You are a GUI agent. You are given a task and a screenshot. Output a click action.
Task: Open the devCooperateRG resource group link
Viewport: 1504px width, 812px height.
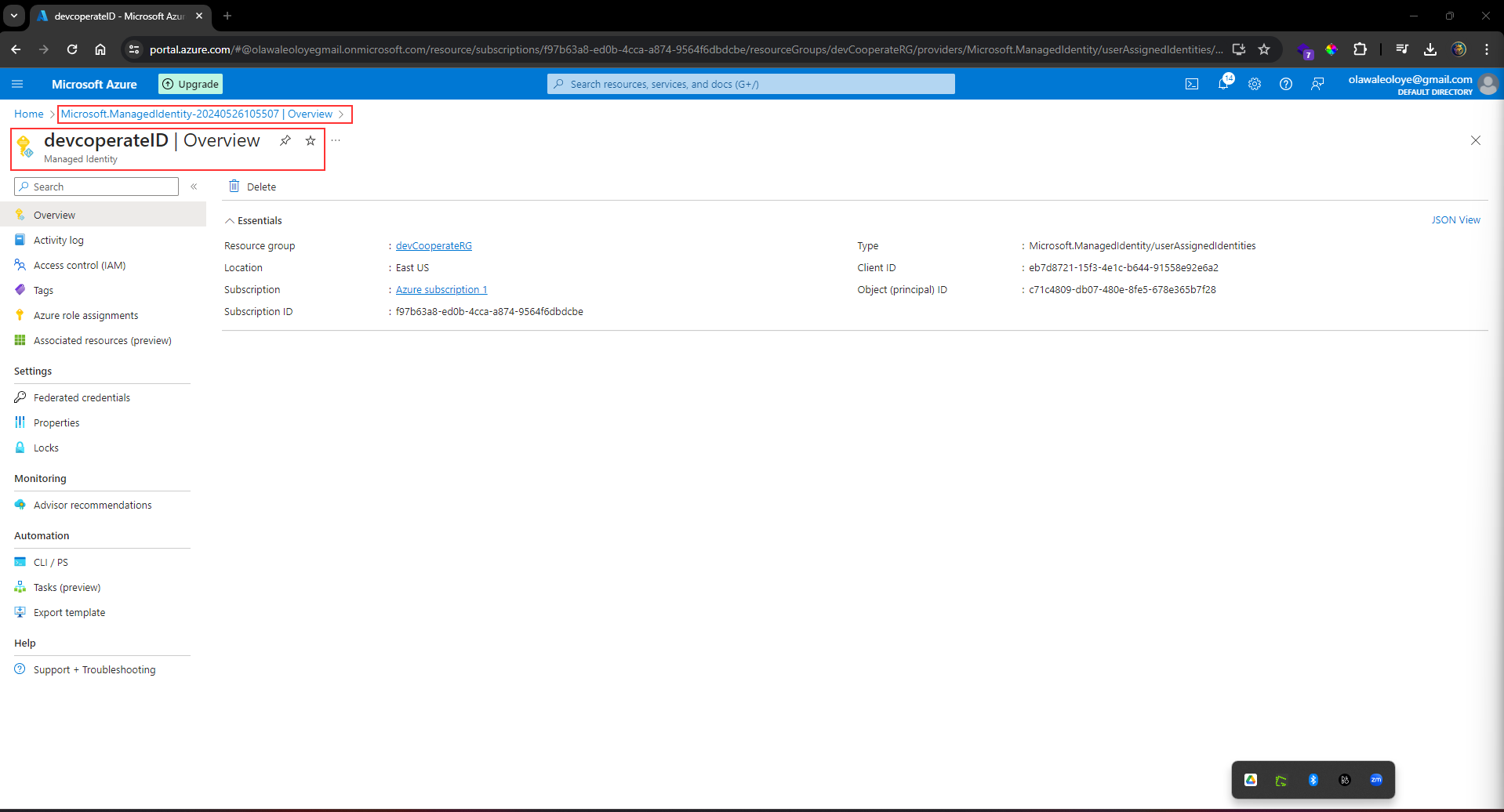(x=434, y=245)
